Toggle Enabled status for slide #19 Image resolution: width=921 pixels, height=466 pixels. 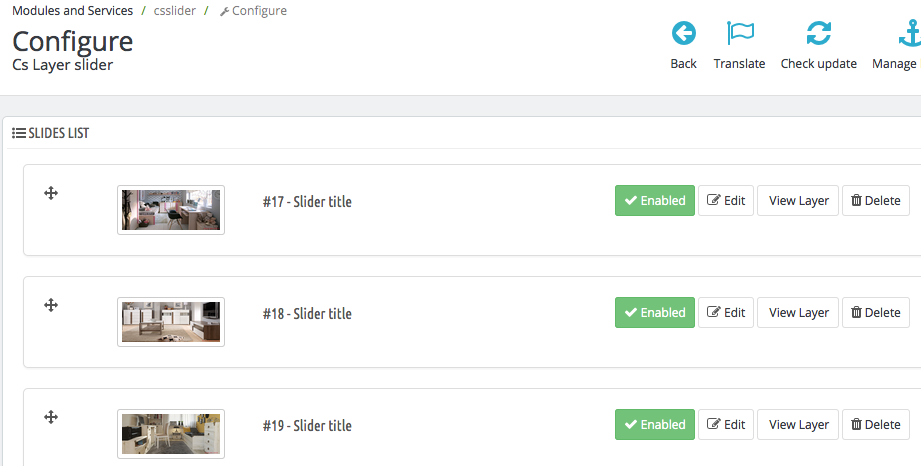point(654,424)
